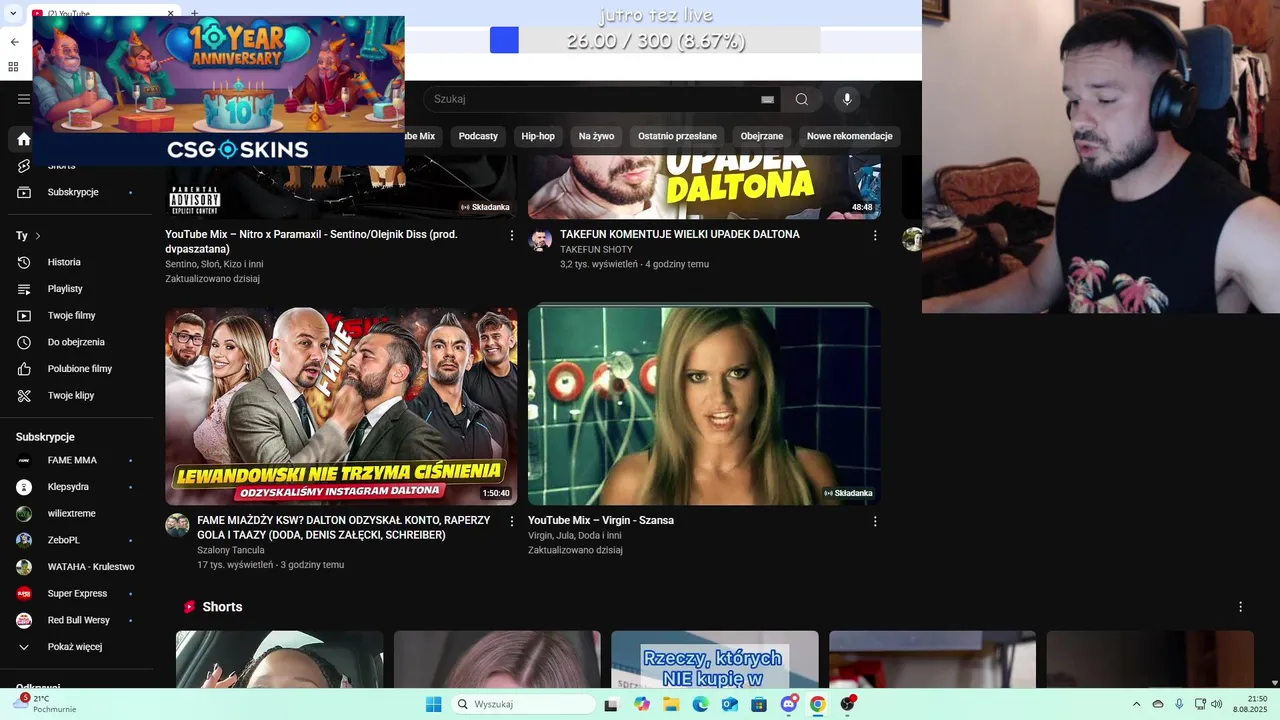Select the Hip-hop filter chip
The width and height of the screenshot is (1280, 720).
point(538,136)
